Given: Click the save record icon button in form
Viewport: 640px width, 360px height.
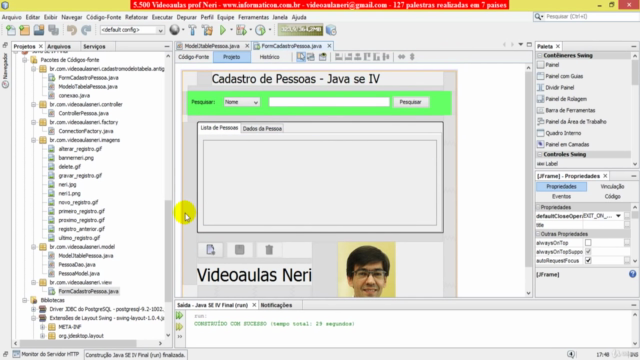Looking at the screenshot, I should tap(240, 250).
